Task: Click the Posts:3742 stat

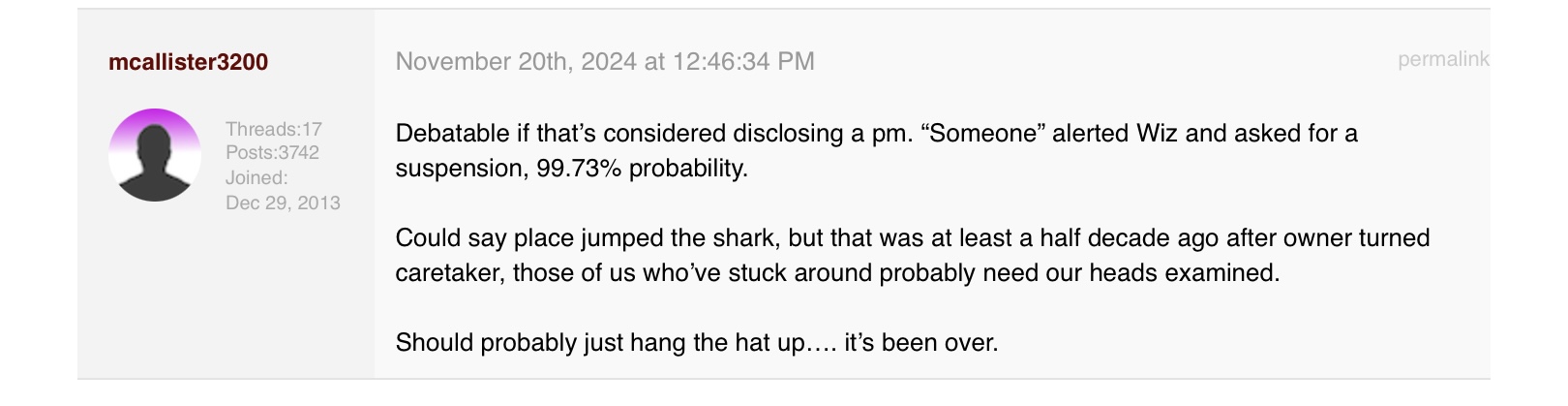Action: 272,152
